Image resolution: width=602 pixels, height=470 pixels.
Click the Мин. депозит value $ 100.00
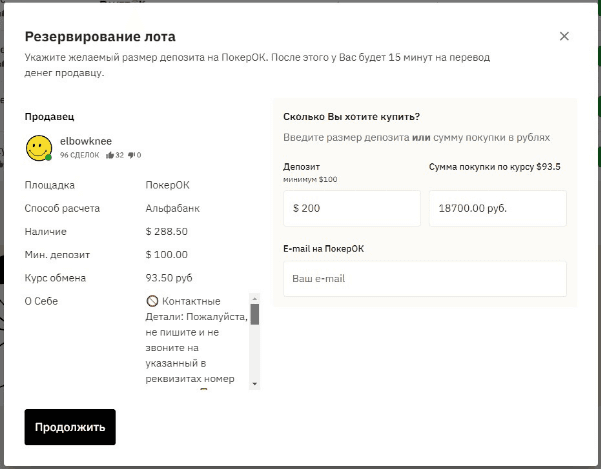click(166, 255)
